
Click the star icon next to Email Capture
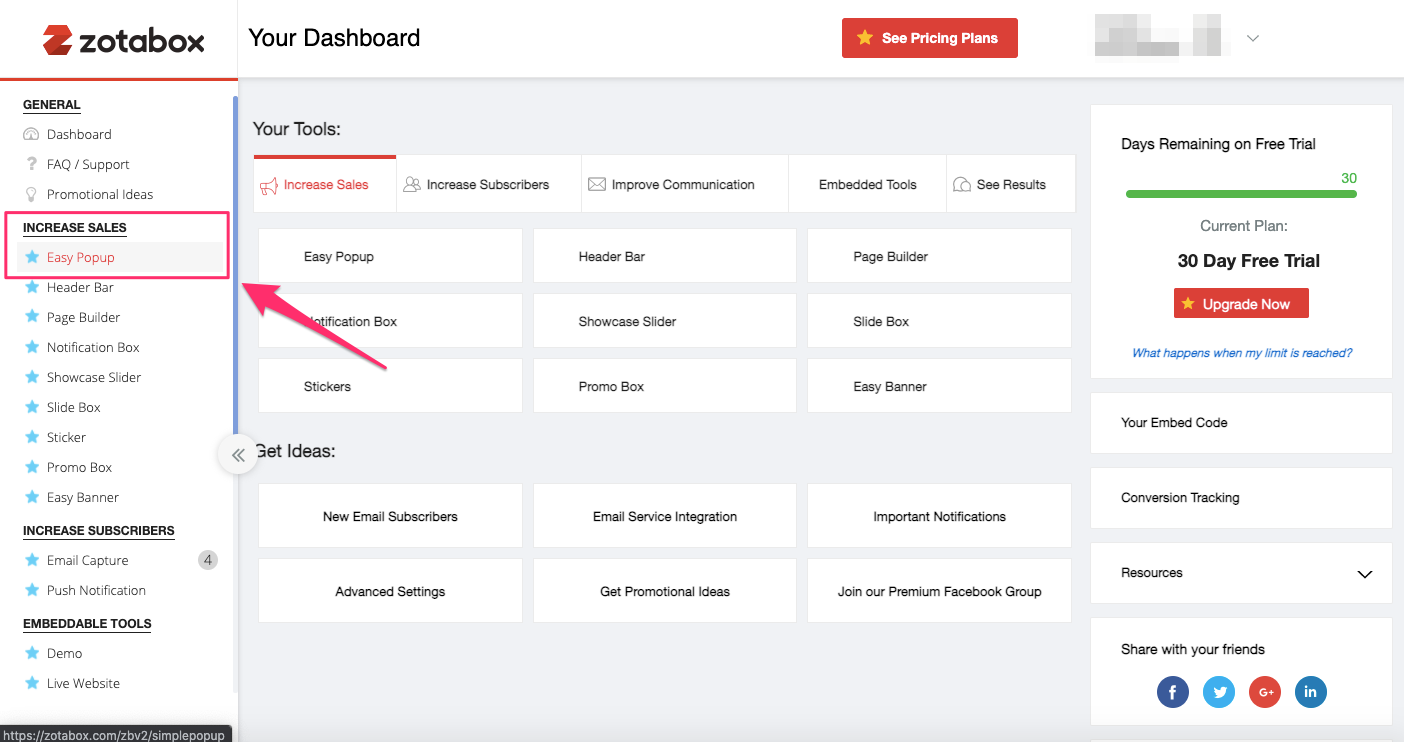pos(32,560)
